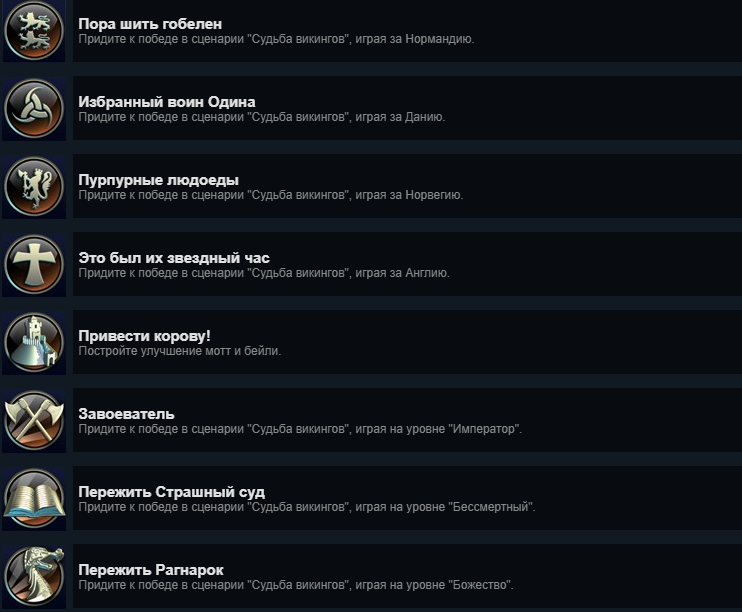Screen dimensions: 742x612
Task: Select the "Пурпурные людоеды" achievement title
Action: 159,180
